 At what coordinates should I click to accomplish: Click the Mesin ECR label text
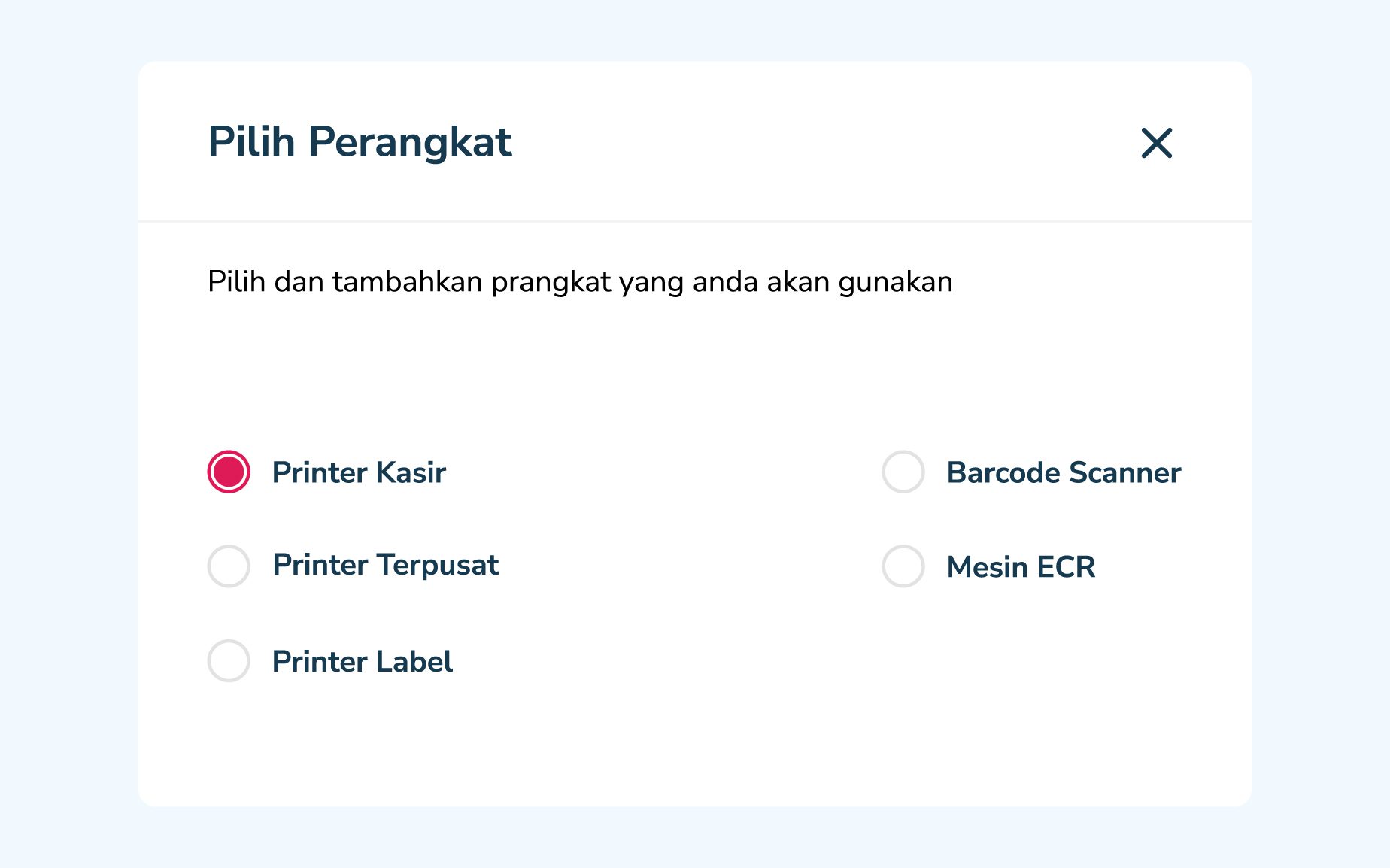coord(1021,568)
